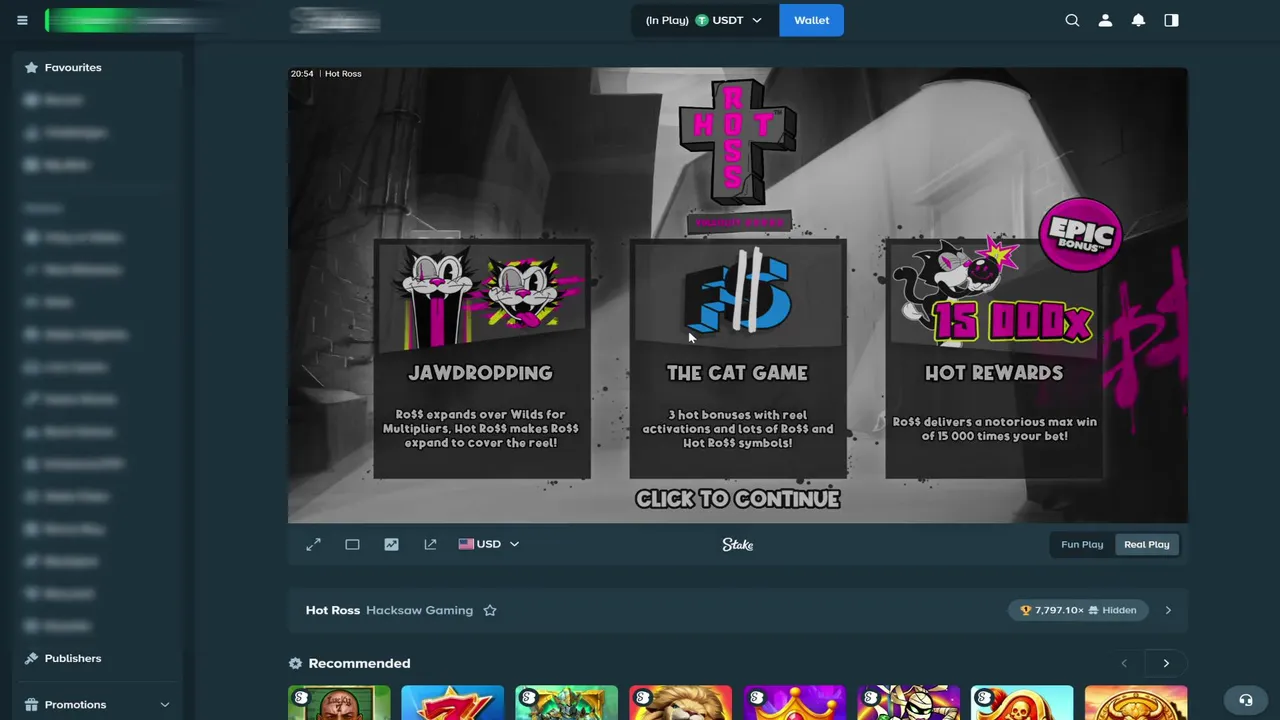Click the Promotions gift icon
This screenshot has height=720, width=1280.
coord(31,704)
